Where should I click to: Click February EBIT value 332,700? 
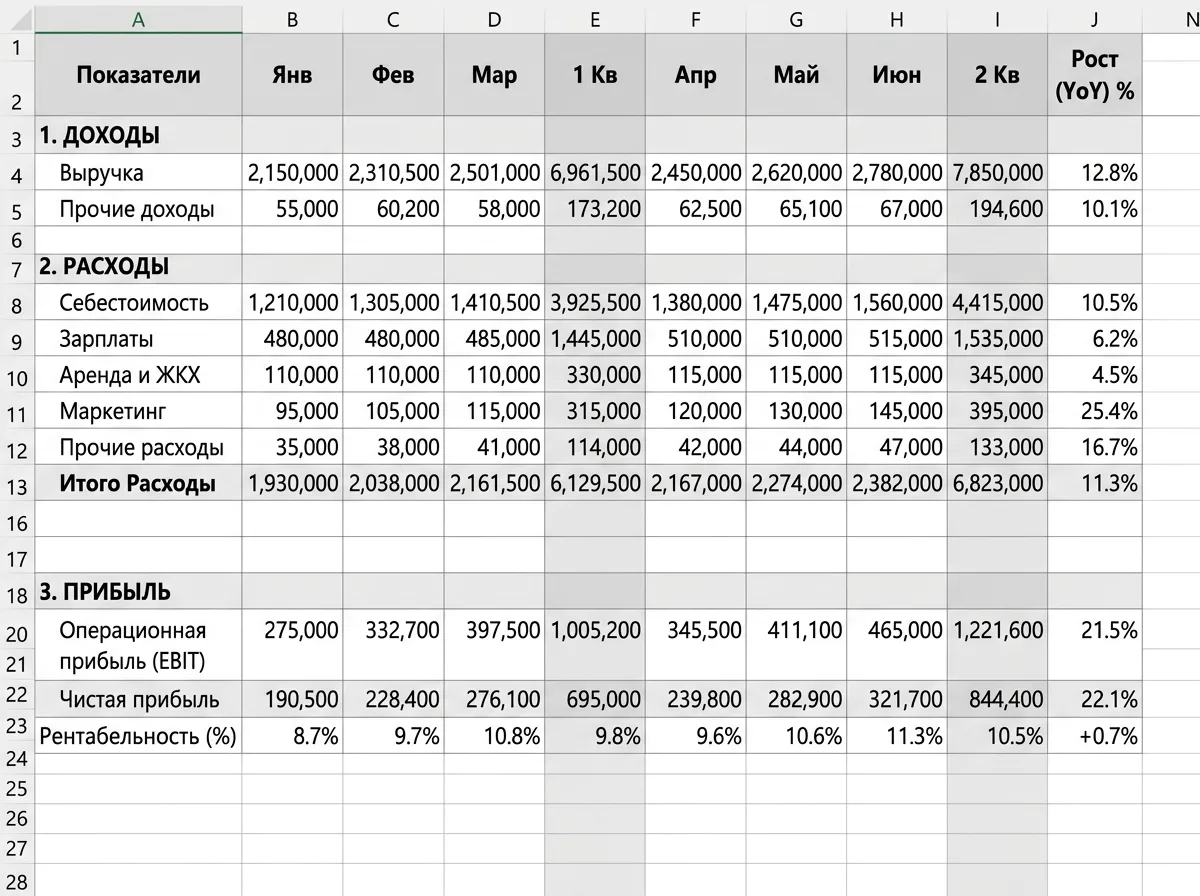click(393, 645)
